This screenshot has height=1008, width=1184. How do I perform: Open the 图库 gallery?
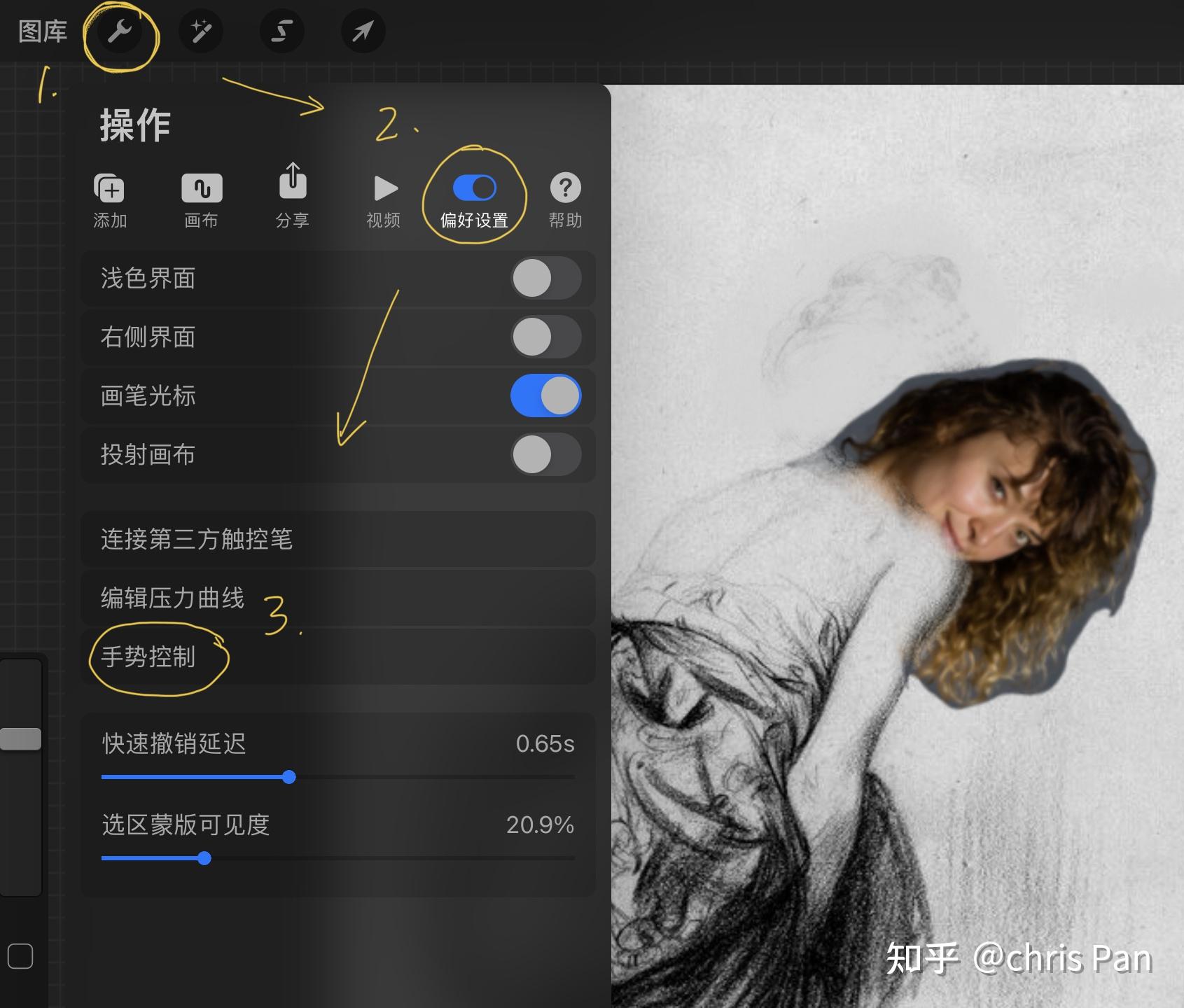point(42,31)
